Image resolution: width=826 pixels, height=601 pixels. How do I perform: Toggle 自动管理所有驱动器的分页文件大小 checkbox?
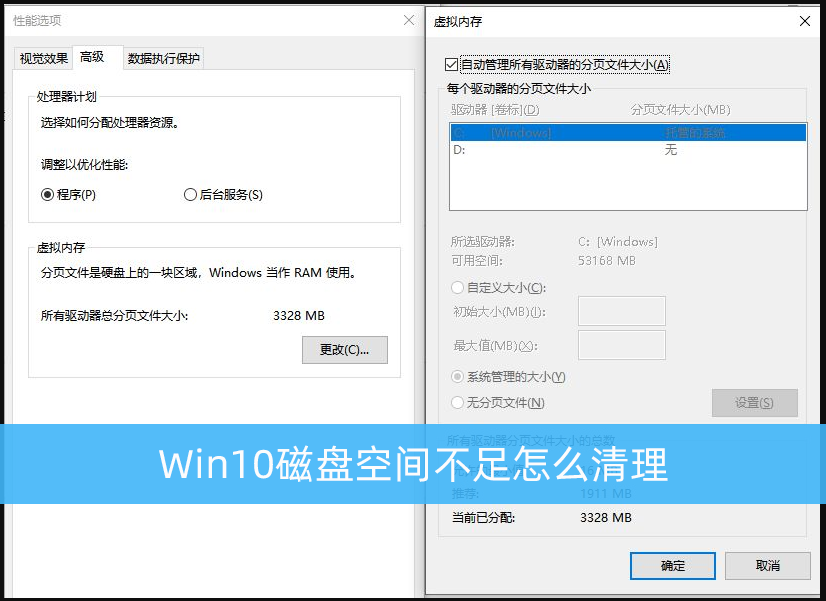[x=451, y=65]
